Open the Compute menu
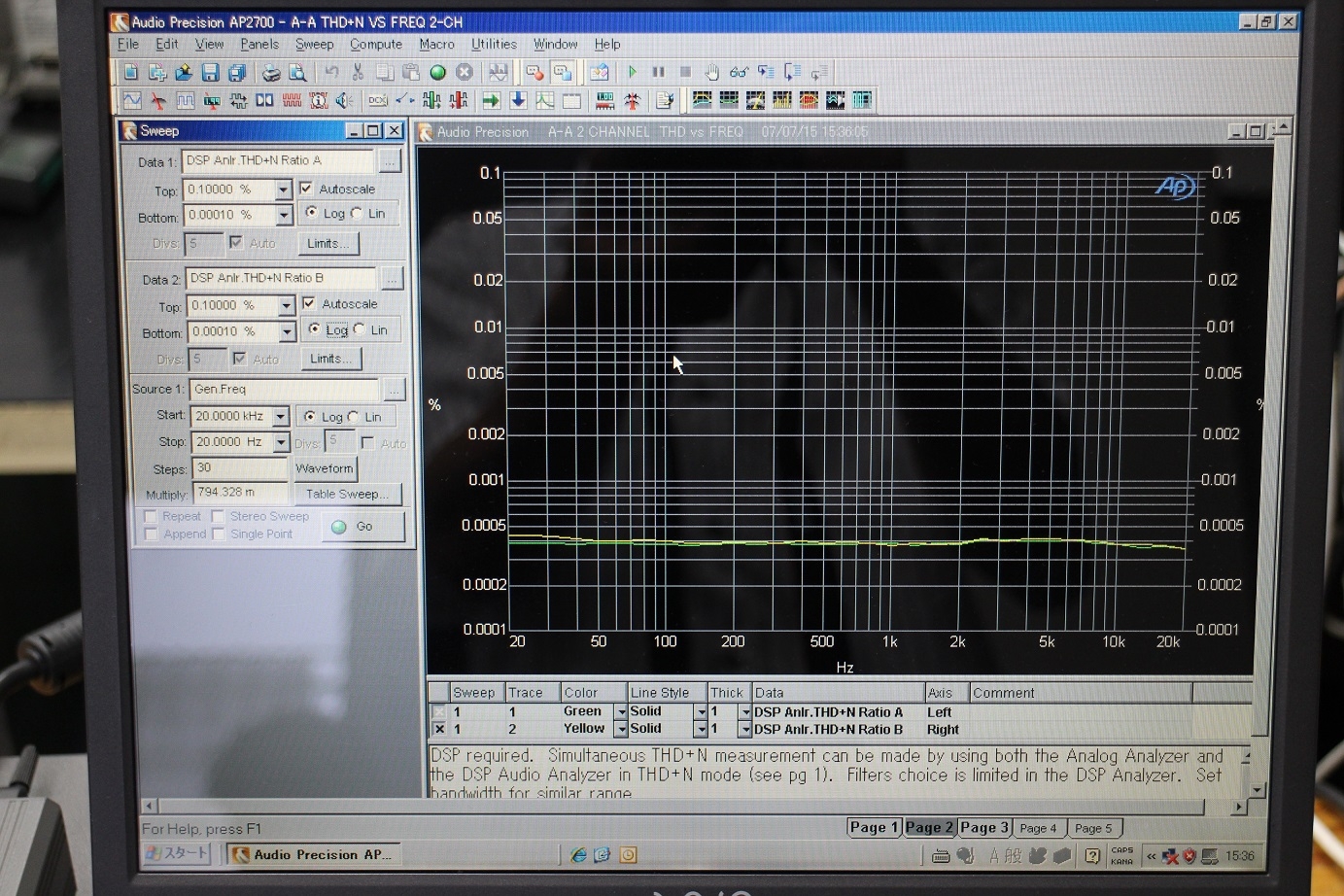This screenshot has width=1344, height=896. [376, 44]
